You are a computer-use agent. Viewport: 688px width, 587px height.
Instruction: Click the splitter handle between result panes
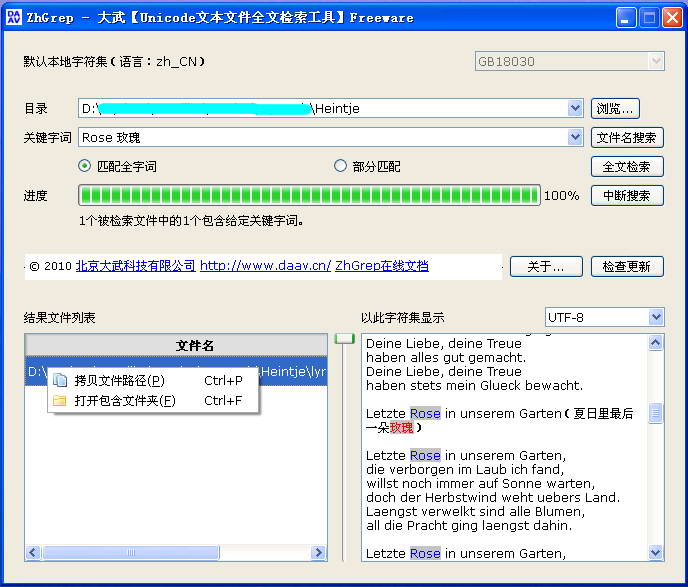tap(344, 338)
